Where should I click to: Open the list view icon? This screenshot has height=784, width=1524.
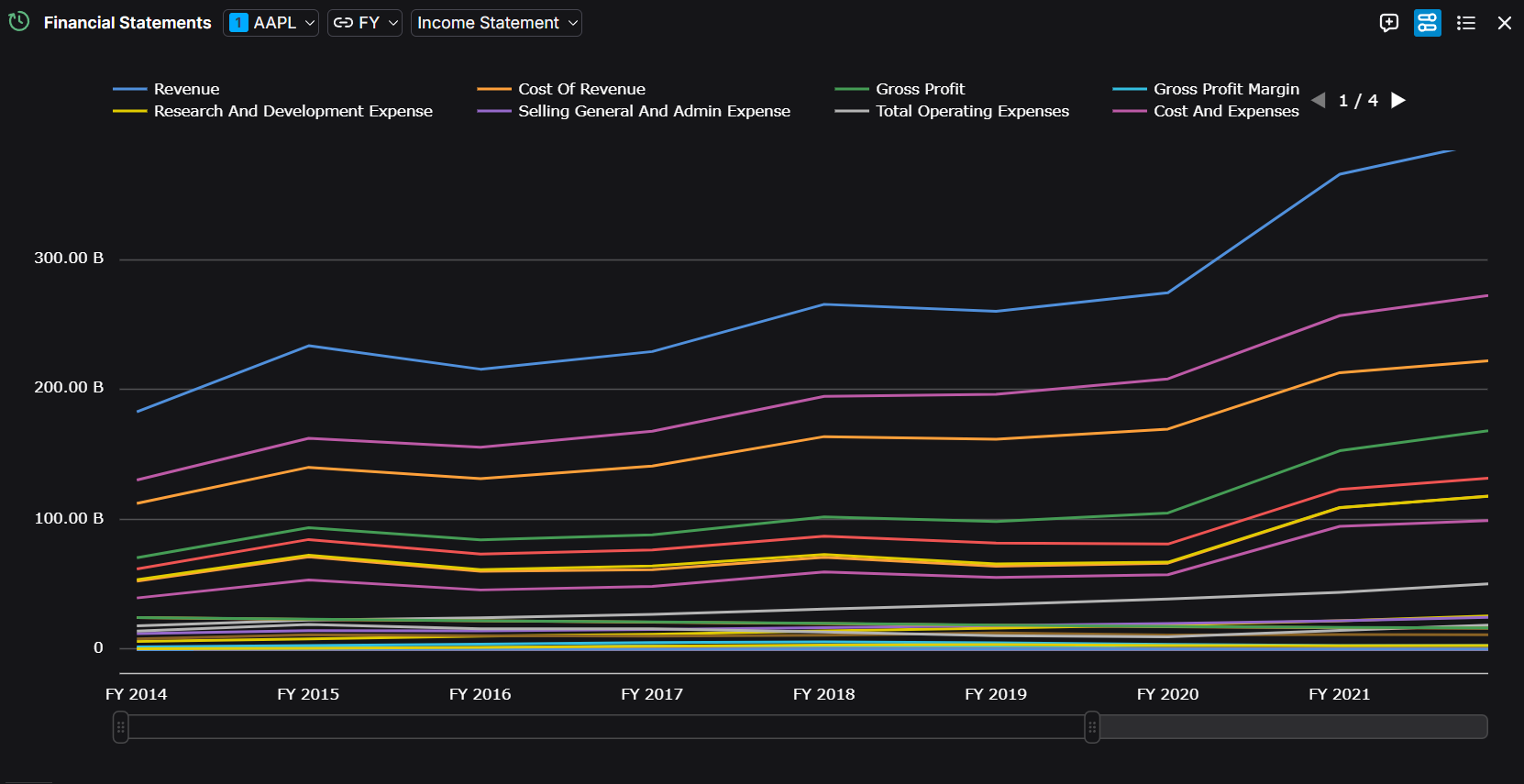(1466, 23)
